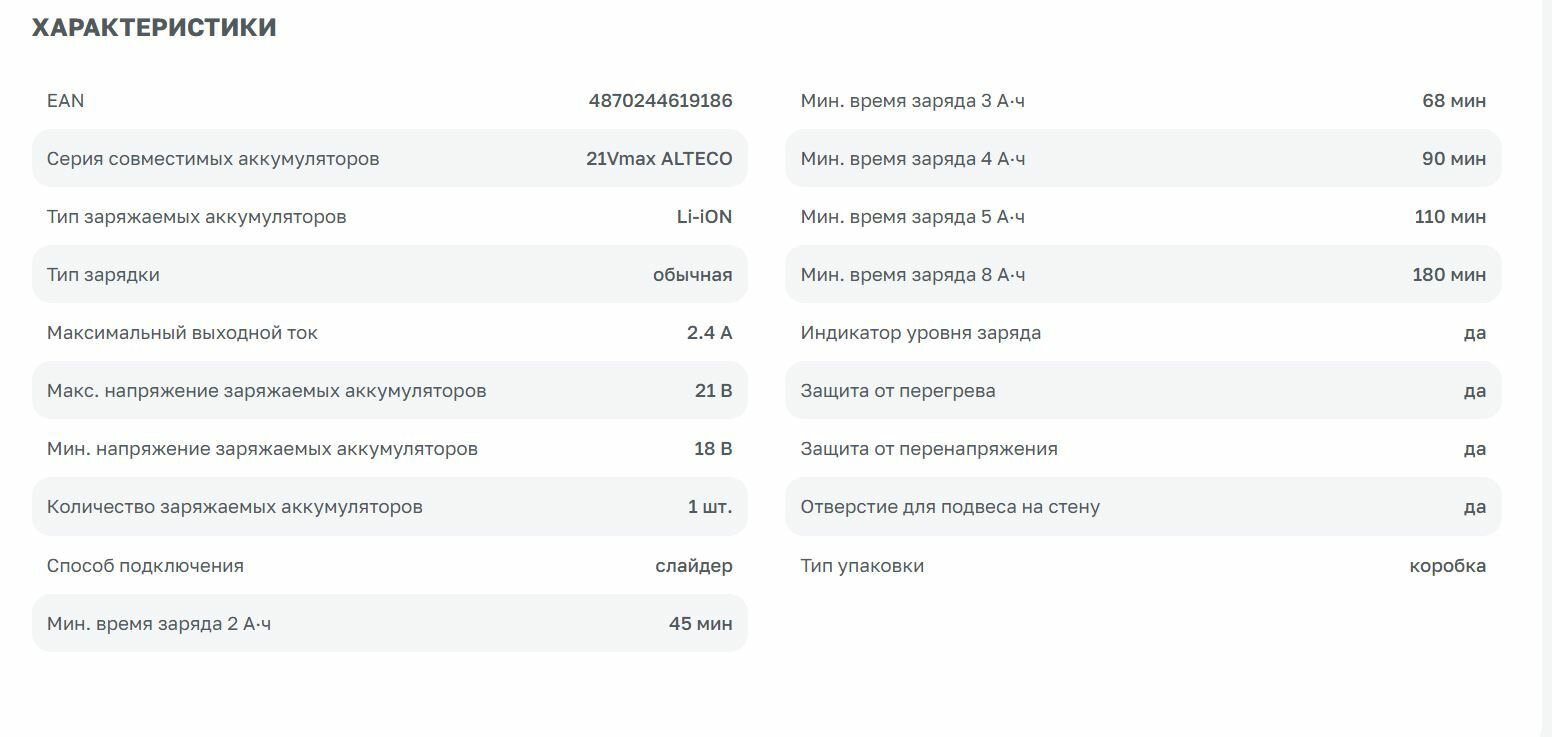This screenshot has height=737, width=1552.
Task: Click the 2.4 А output current value
Action: (x=709, y=333)
